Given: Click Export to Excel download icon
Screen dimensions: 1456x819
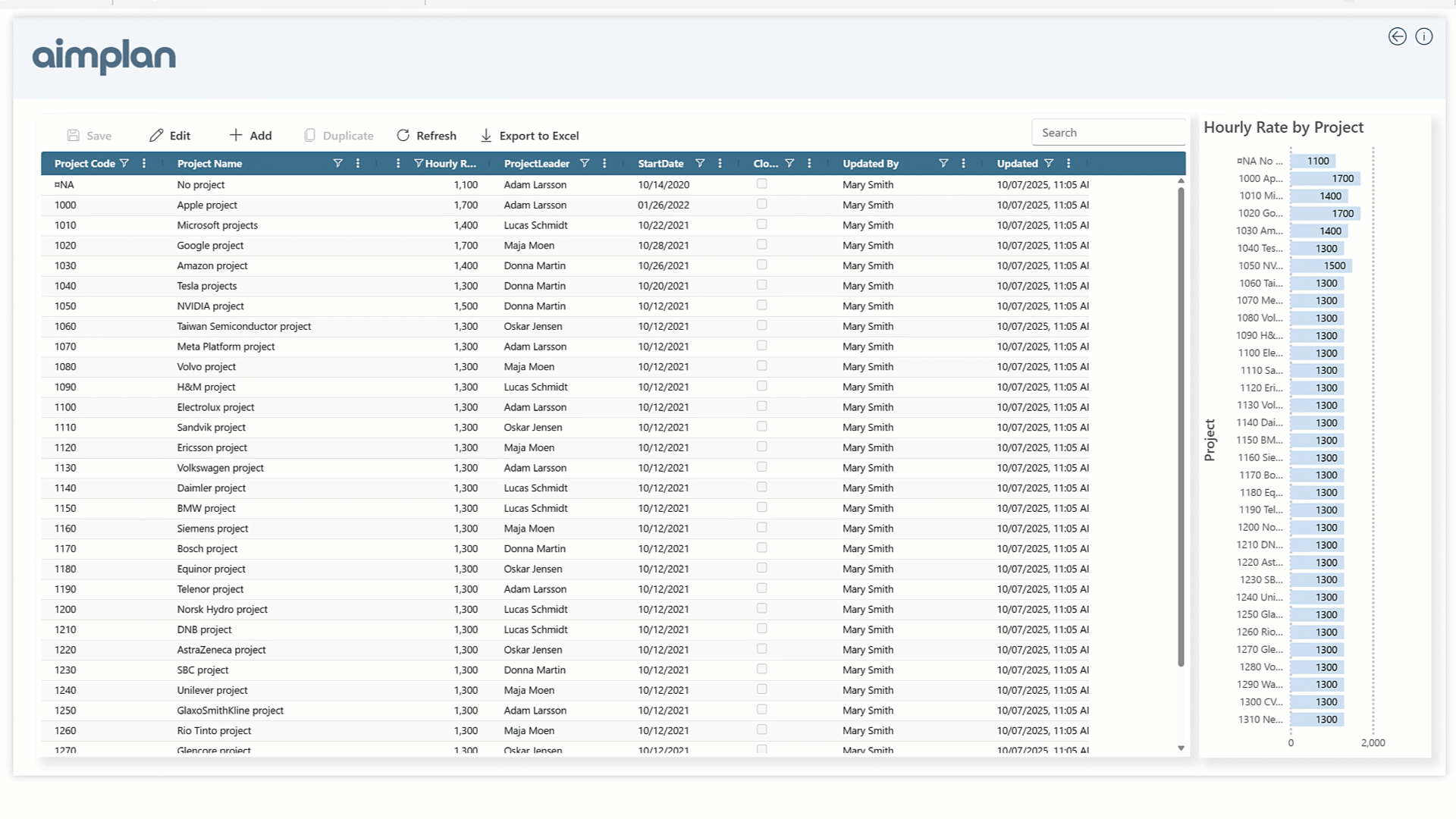Looking at the screenshot, I should (x=486, y=135).
